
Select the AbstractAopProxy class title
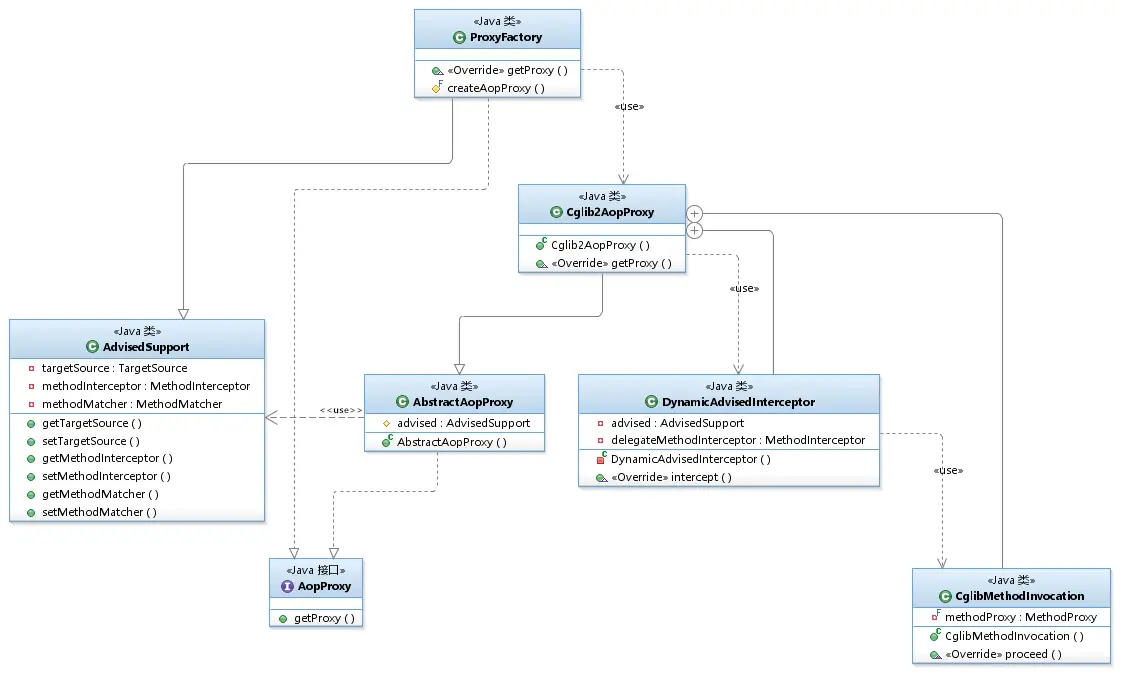point(463,402)
